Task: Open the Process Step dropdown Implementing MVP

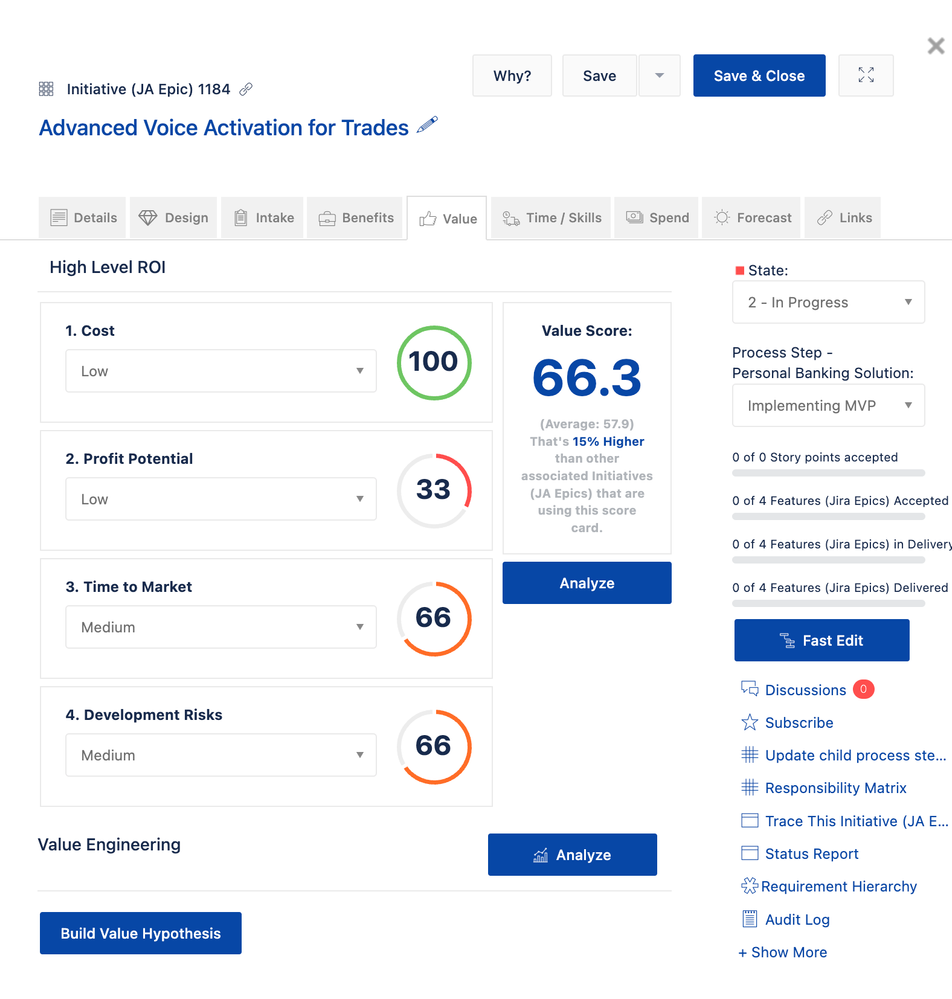Action: pos(828,405)
